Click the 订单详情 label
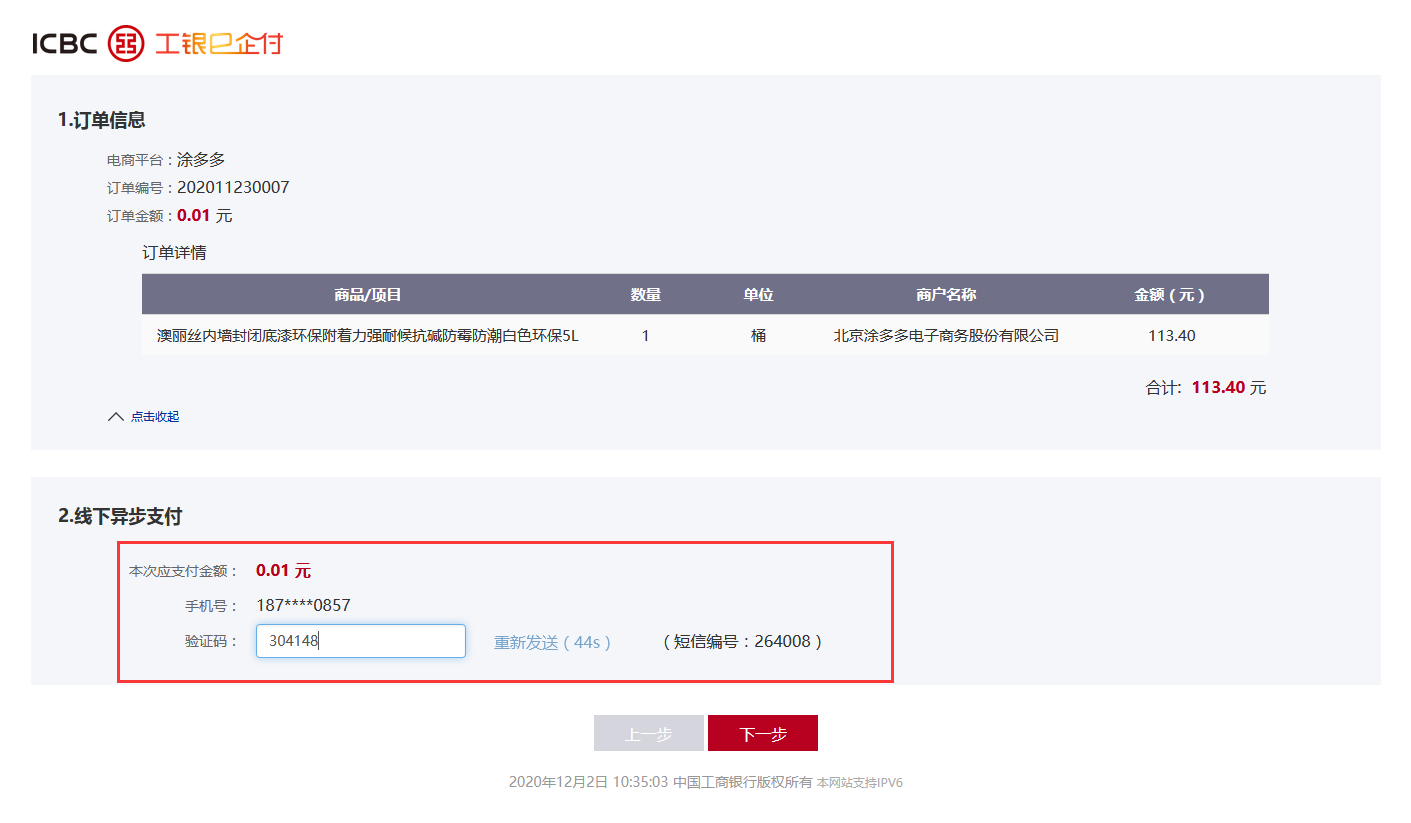 pos(174,253)
